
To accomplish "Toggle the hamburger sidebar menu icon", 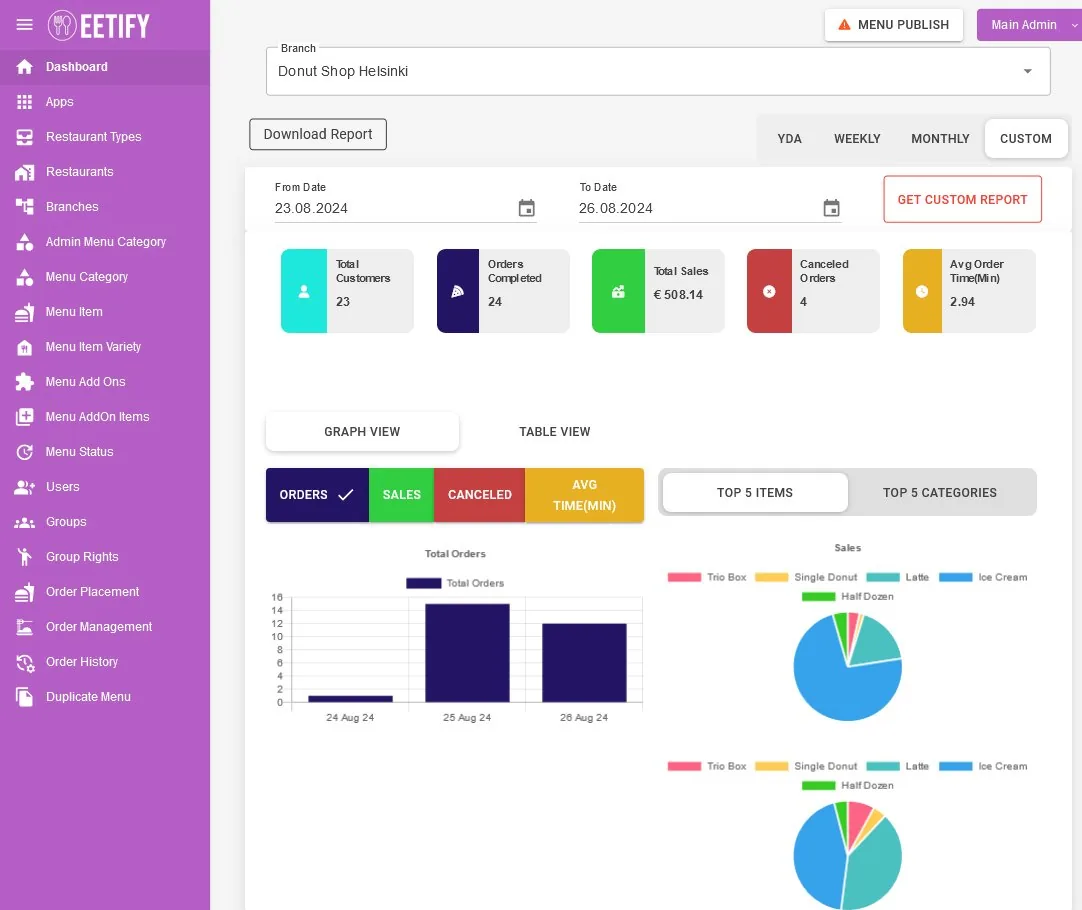I will tap(24, 25).
